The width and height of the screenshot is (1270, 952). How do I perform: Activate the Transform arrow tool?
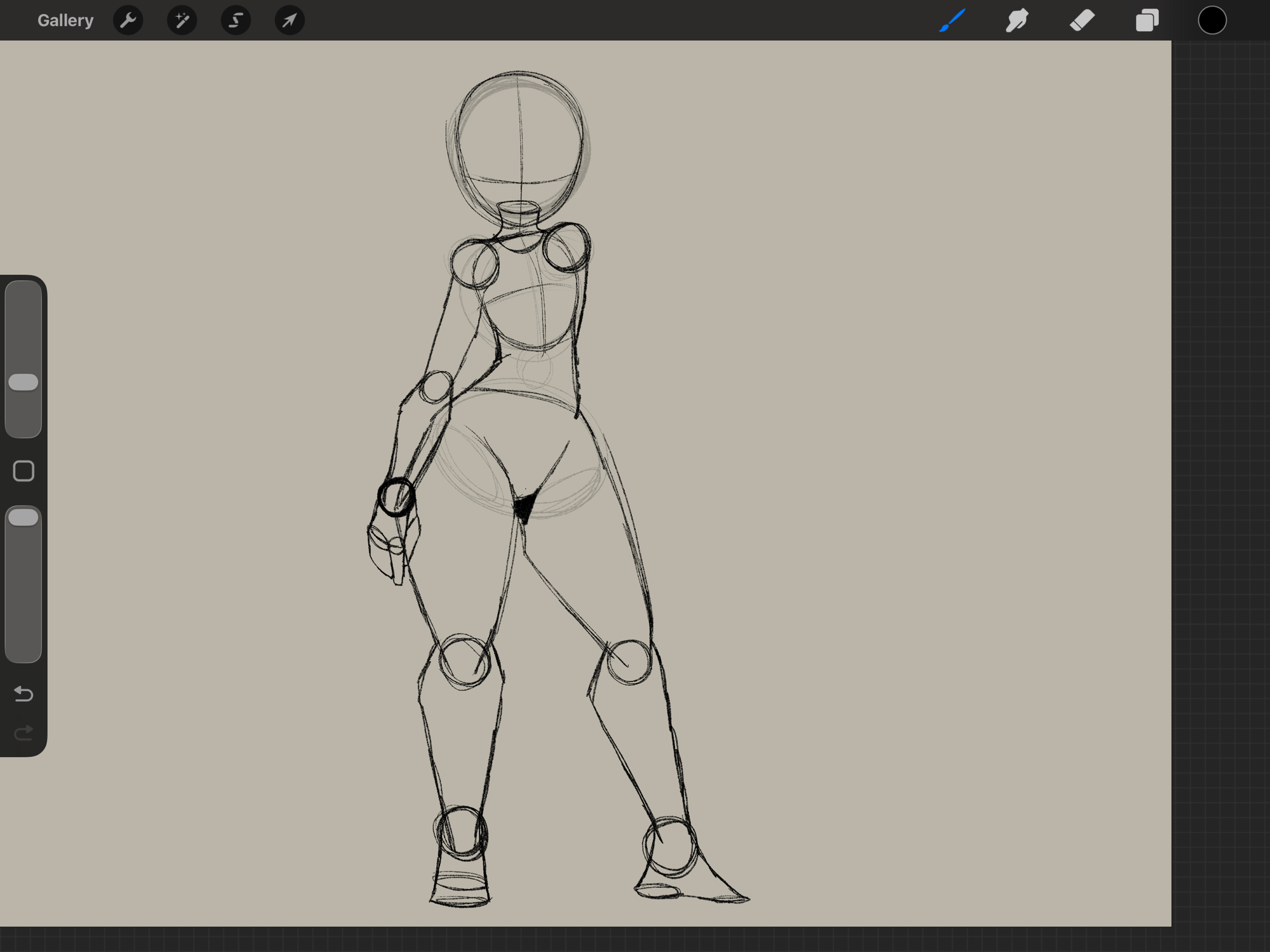coord(290,20)
